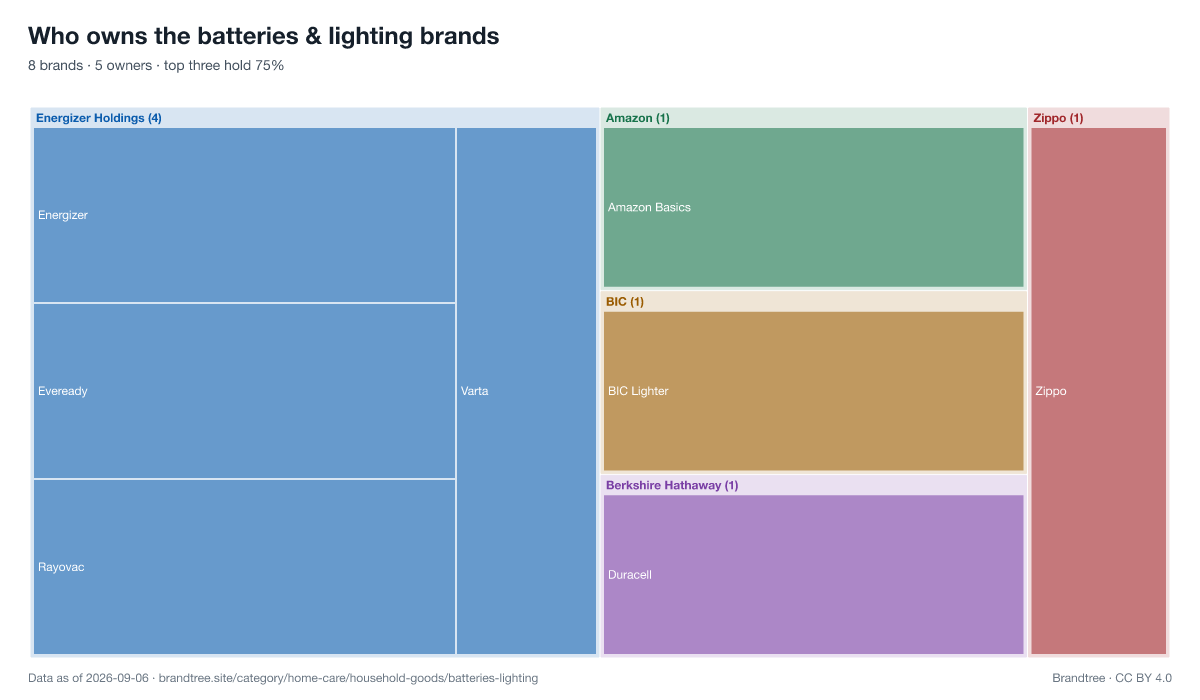
Task: Click the chart title about batteries & lighting
Action: click(x=264, y=36)
